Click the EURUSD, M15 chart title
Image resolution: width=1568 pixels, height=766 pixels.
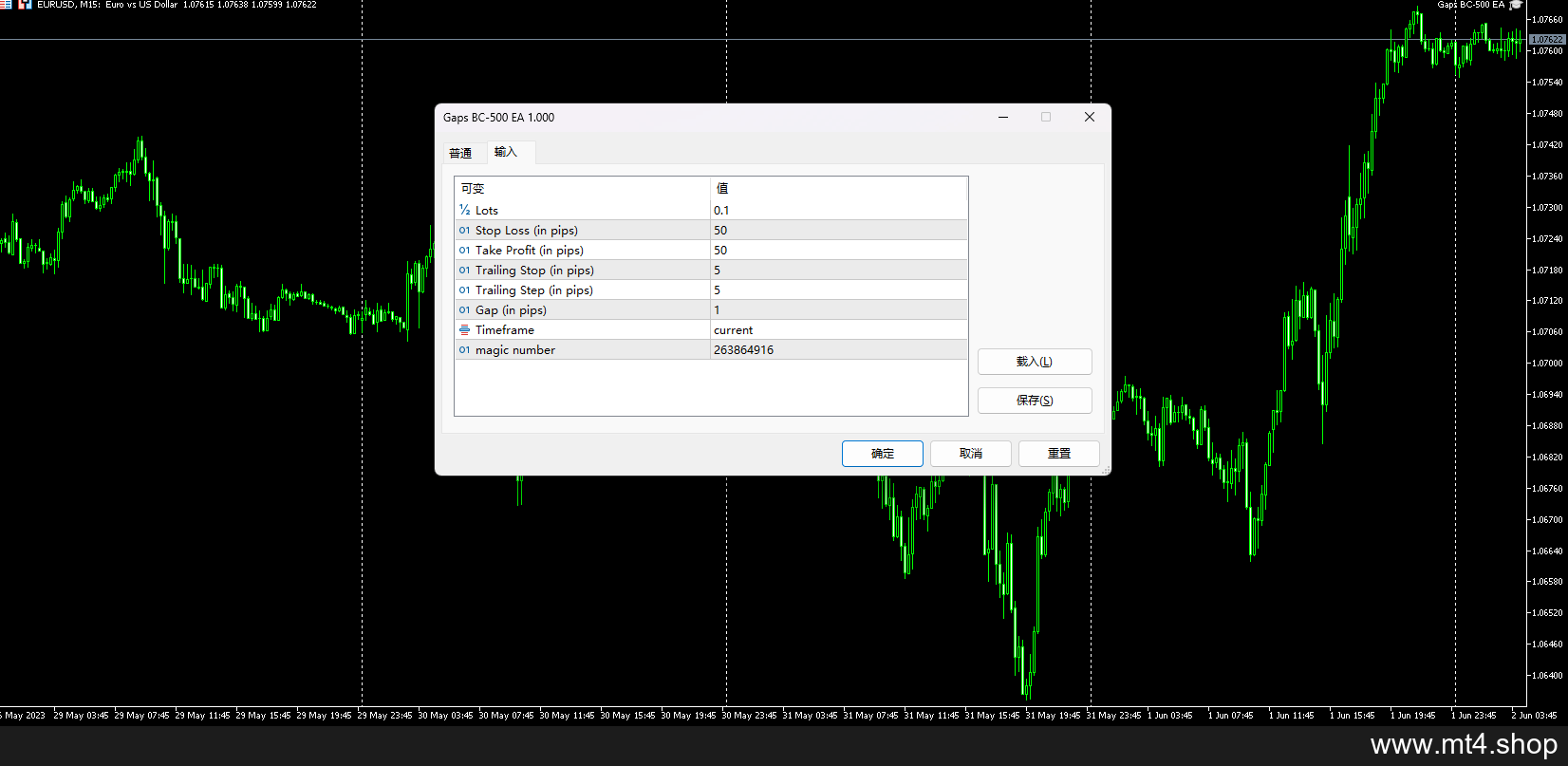pos(177,5)
